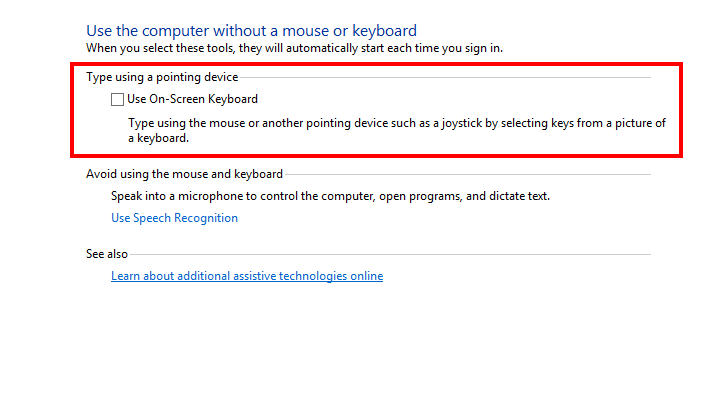
Task: Click the "Speak into a microphone" description text
Action: click(x=330, y=196)
